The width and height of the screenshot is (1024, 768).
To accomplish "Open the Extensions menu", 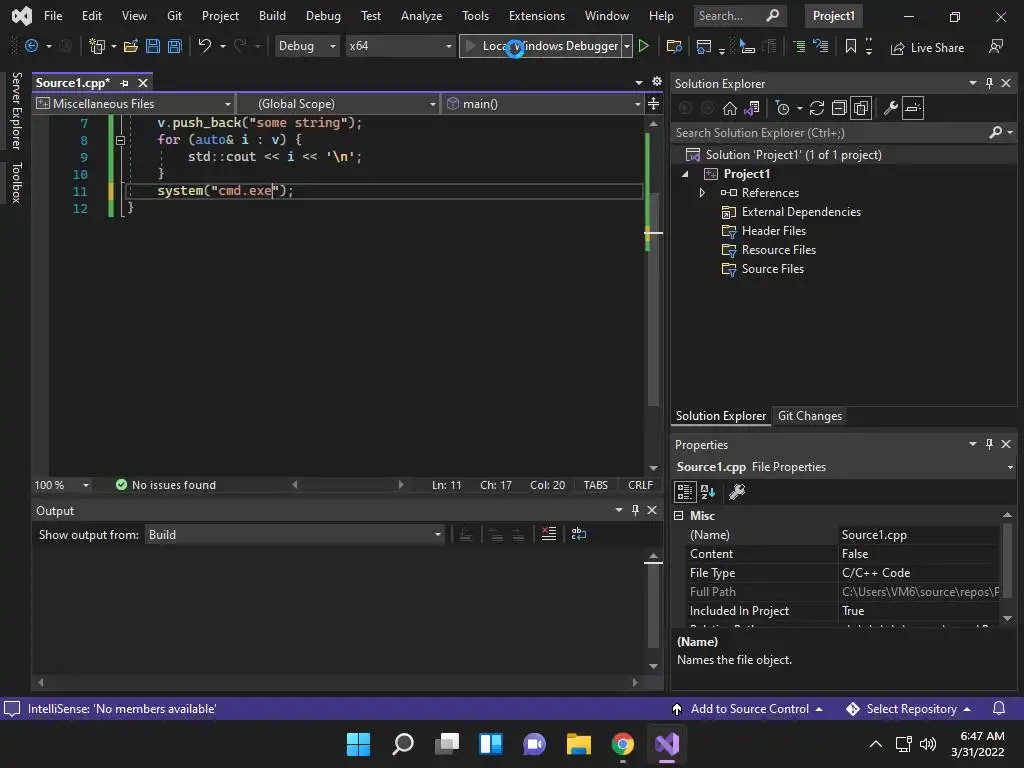I will coord(537,16).
